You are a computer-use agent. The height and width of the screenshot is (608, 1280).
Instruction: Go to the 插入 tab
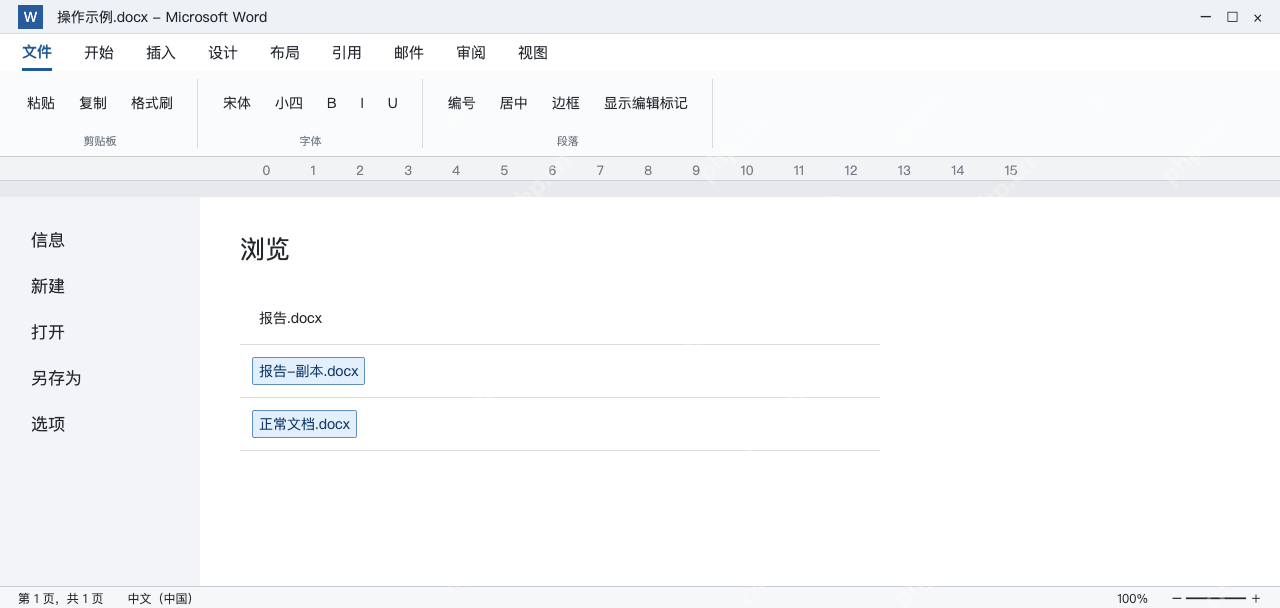click(161, 53)
